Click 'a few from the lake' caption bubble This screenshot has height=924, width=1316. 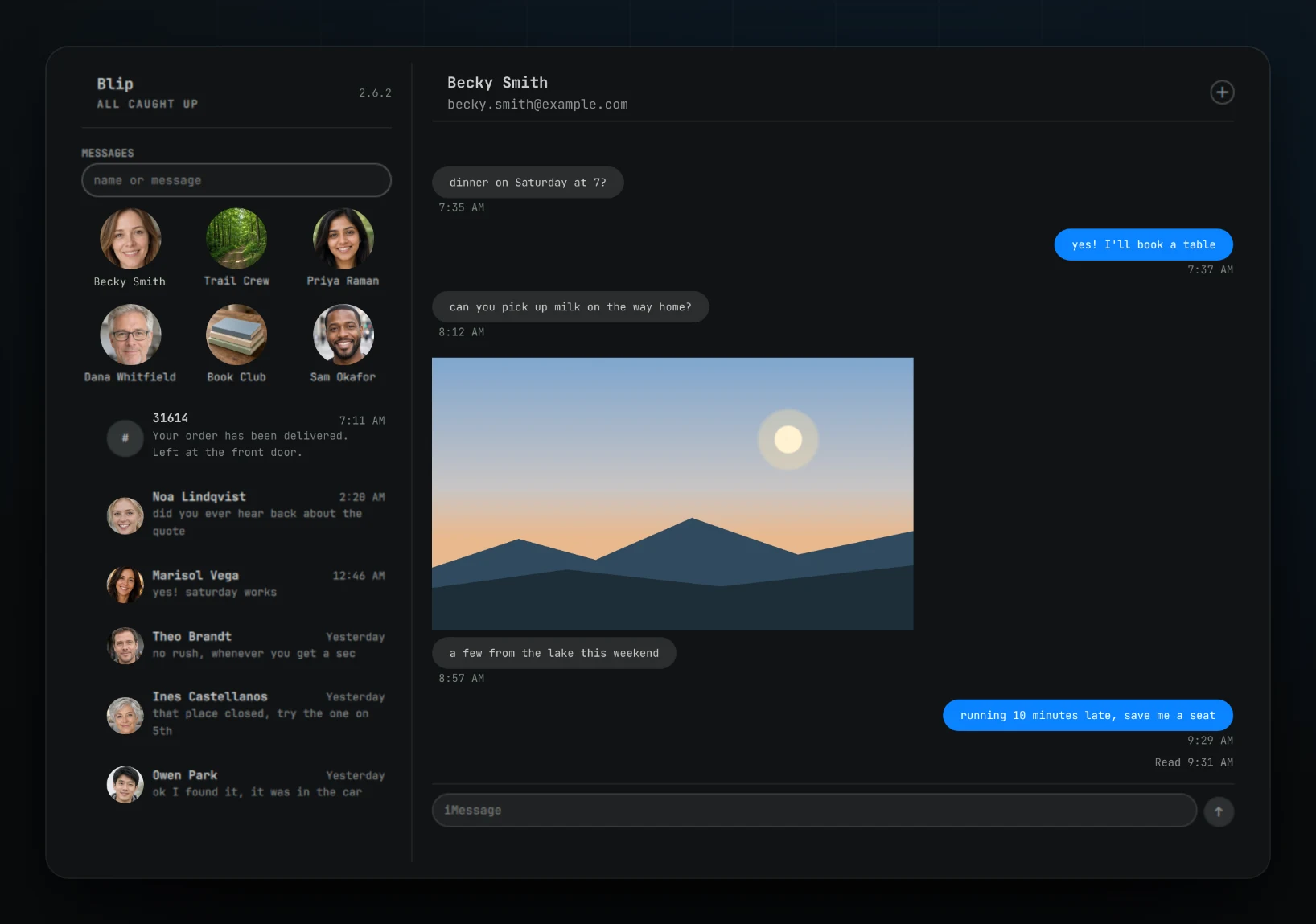(x=554, y=653)
